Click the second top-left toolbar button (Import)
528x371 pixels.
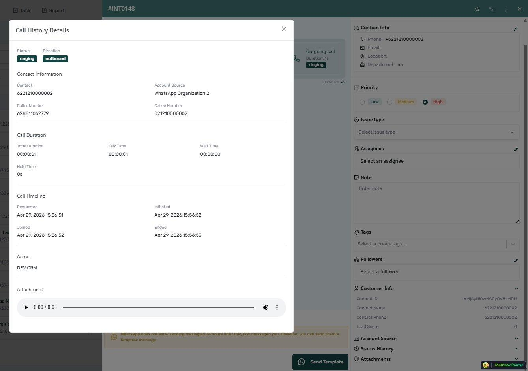(53, 10)
